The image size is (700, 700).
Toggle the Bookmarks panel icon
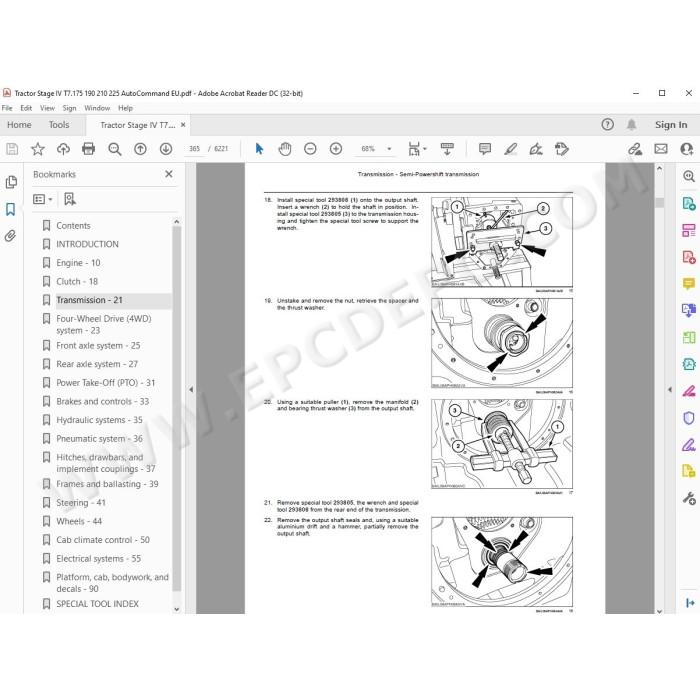pos(10,209)
